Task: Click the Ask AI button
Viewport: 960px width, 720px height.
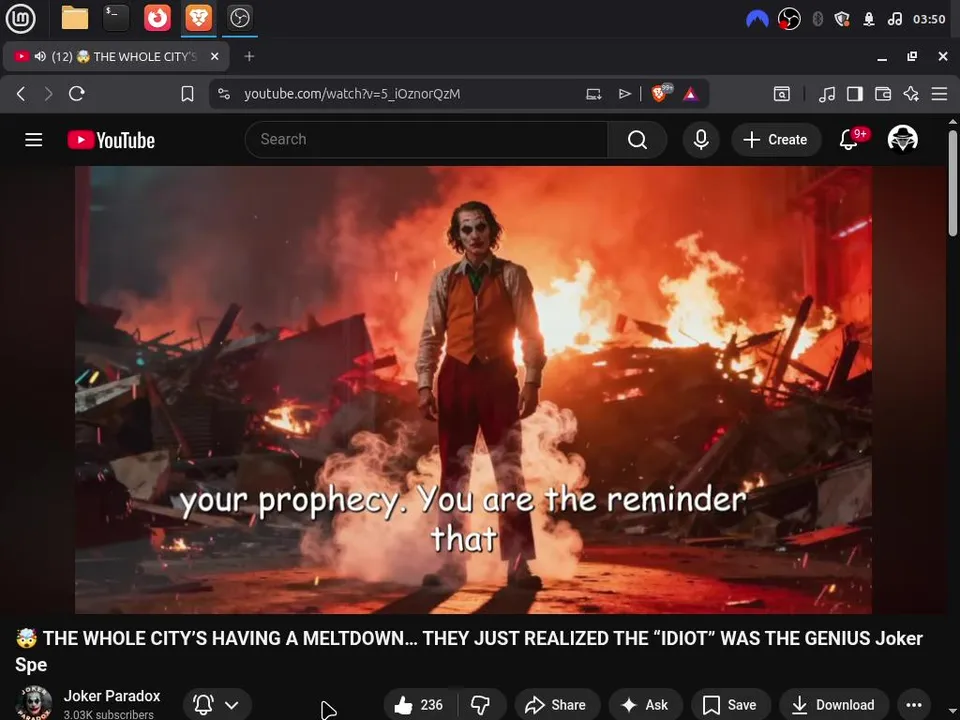Action: click(645, 705)
